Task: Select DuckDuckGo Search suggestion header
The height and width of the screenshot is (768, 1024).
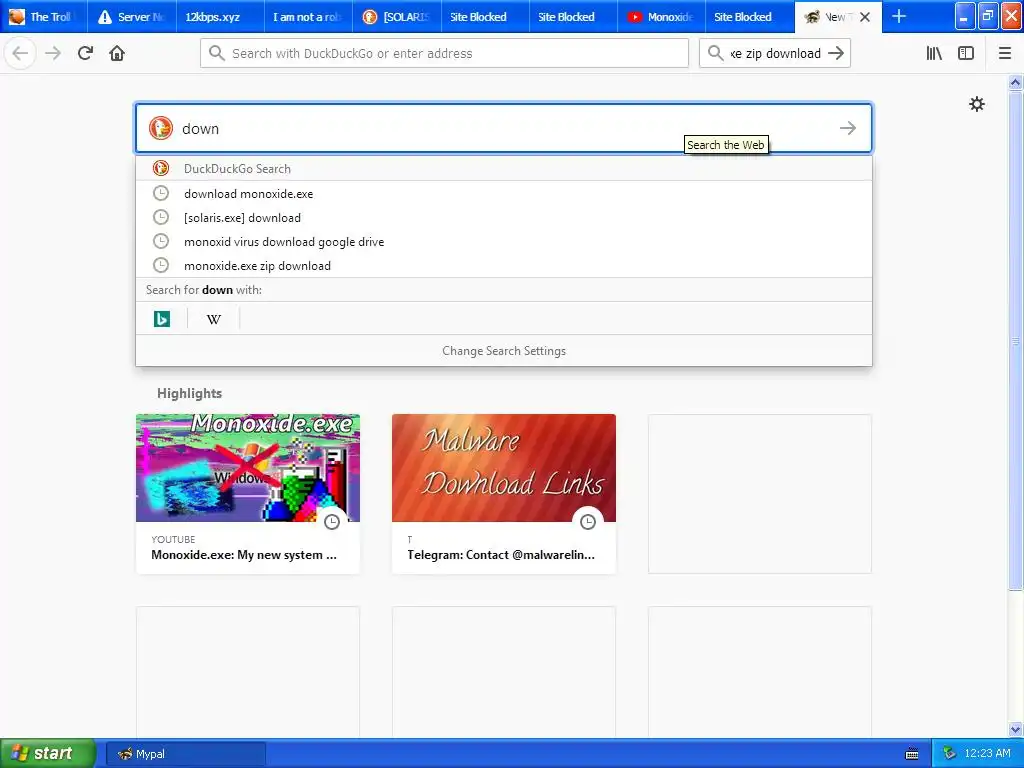Action: coord(504,168)
